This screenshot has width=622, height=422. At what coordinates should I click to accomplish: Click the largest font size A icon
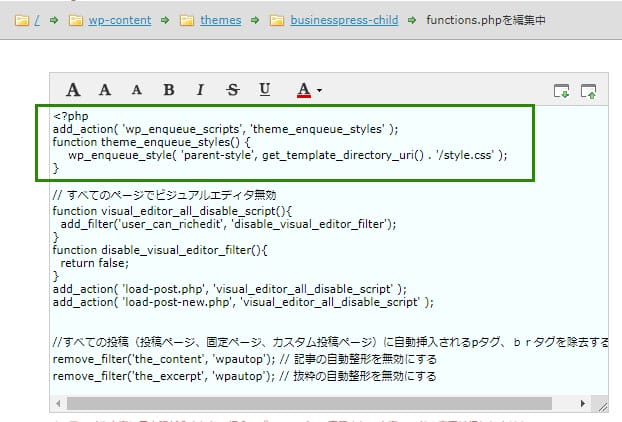point(73,90)
